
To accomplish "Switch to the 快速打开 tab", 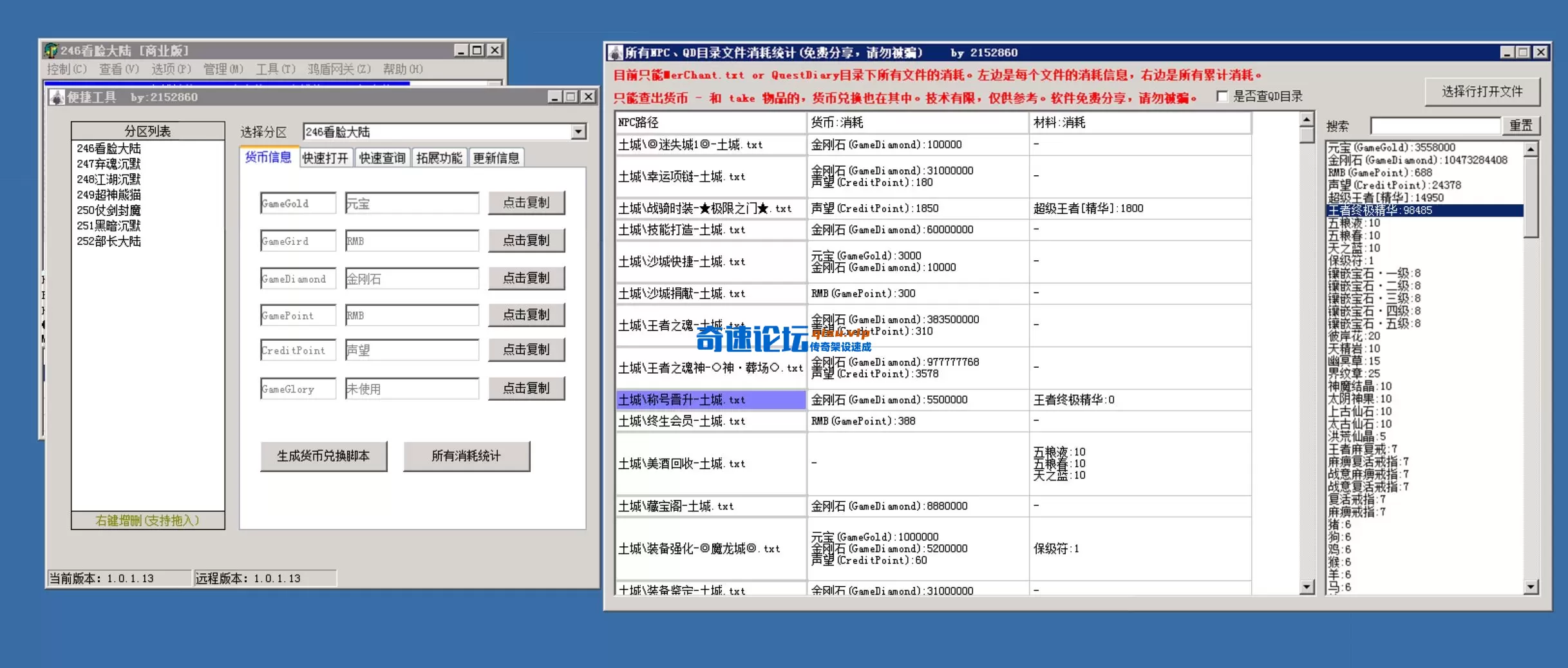I will pos(326,157).
